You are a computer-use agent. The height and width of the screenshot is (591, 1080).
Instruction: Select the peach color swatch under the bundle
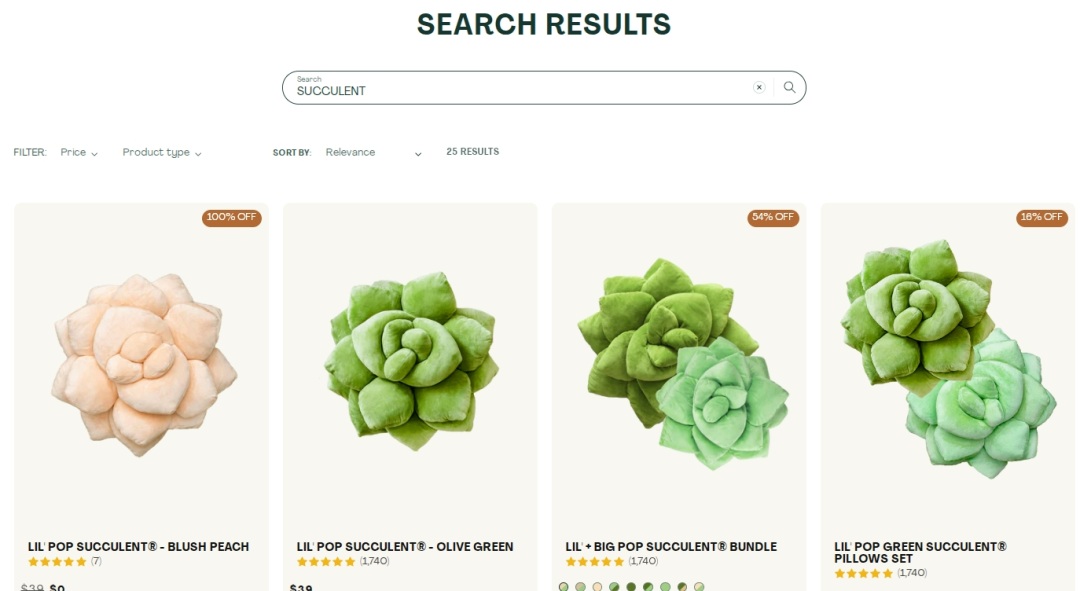(x=597, y=585)
